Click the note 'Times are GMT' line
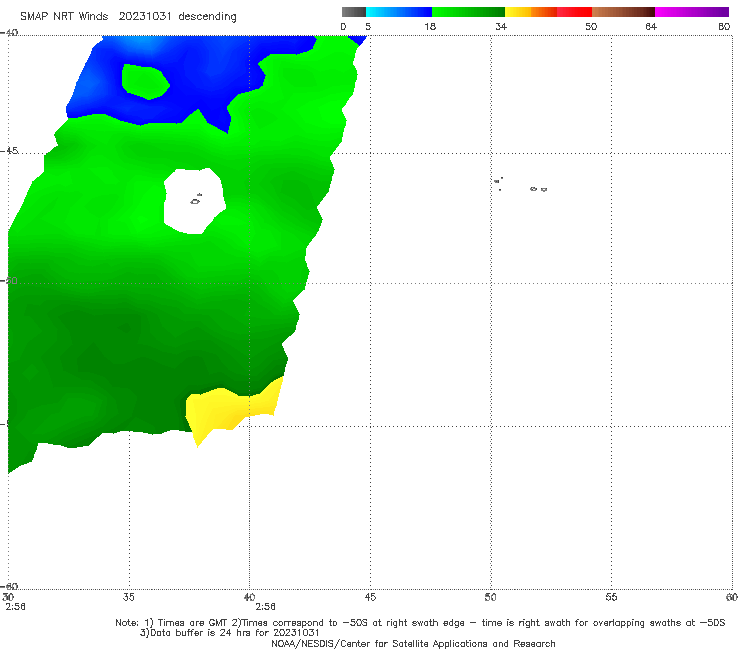The width and height of the screenshot is (740, 650). (x=420, y=623)
